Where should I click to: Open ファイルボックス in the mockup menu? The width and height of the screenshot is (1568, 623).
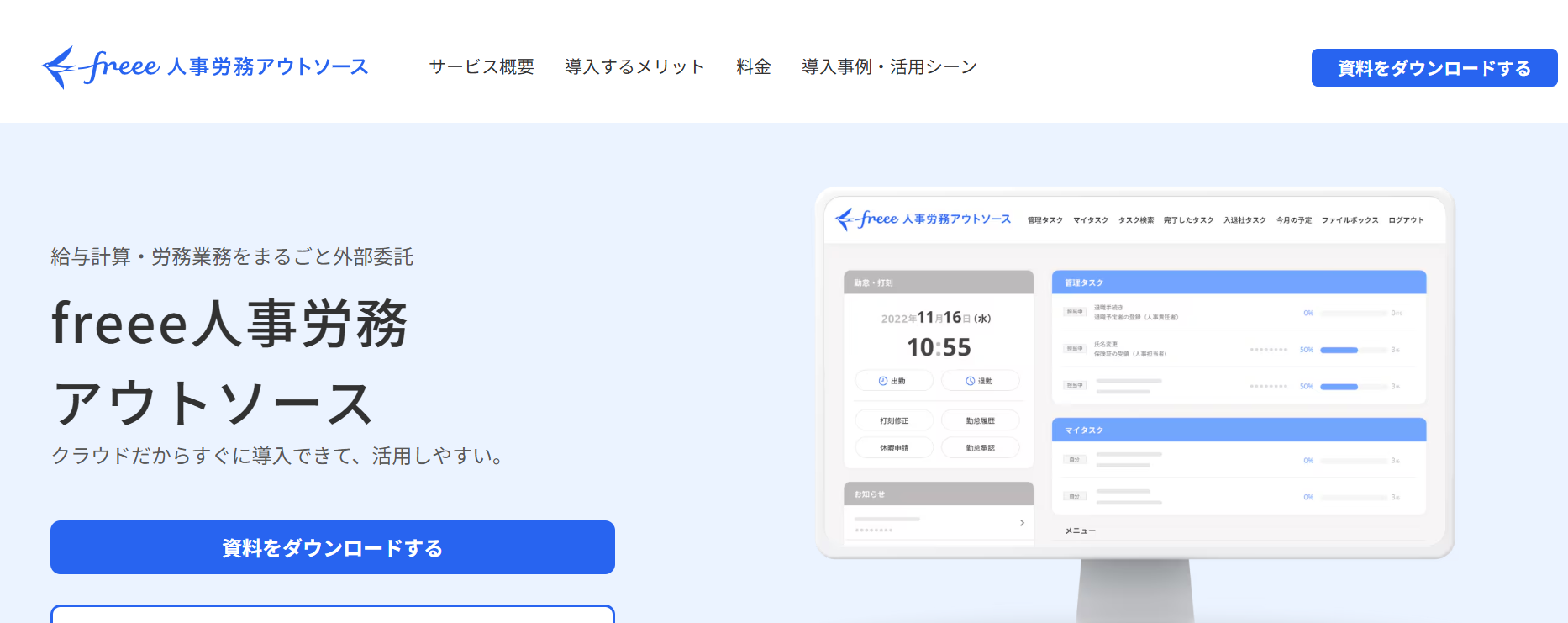tap(1350, 220)
